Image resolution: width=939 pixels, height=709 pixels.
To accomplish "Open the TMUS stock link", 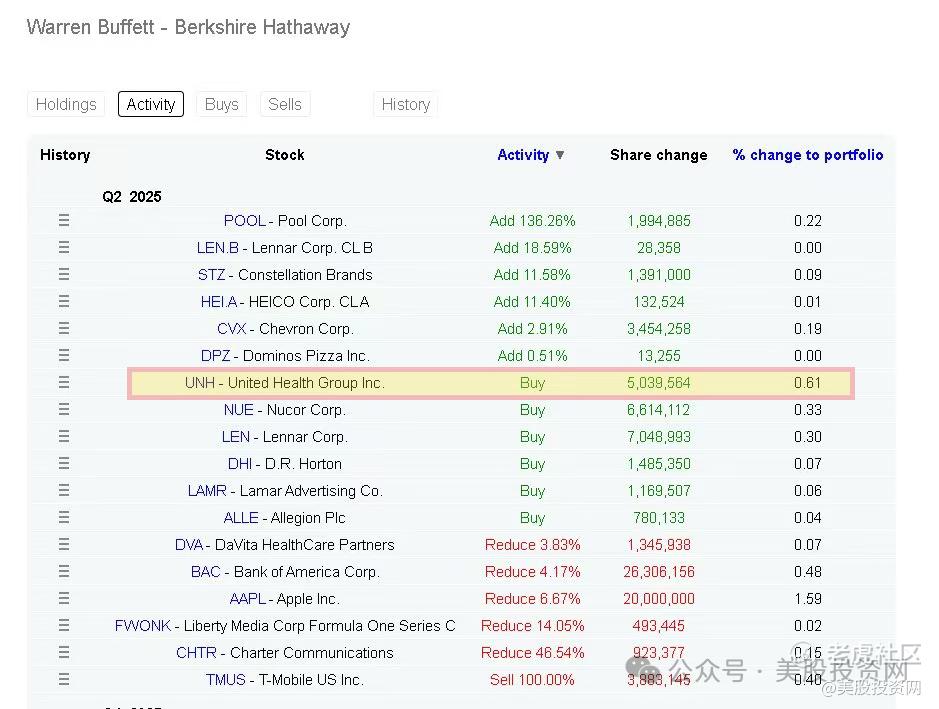I will [225, 680].
